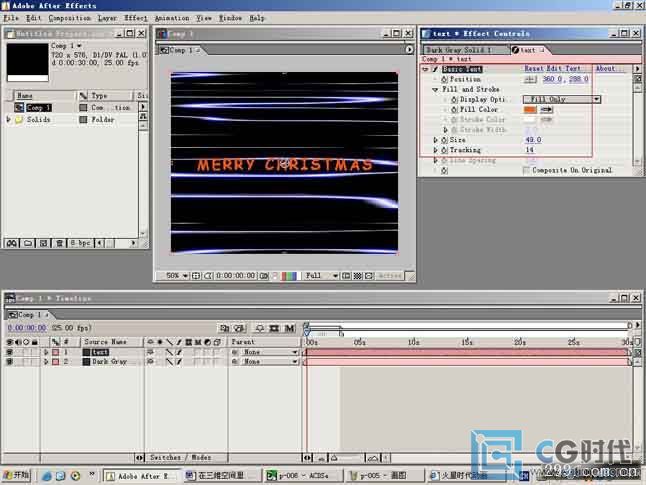Click the orange Fill Color swatch
Screen dimensions: 646x485
(530, 110)
